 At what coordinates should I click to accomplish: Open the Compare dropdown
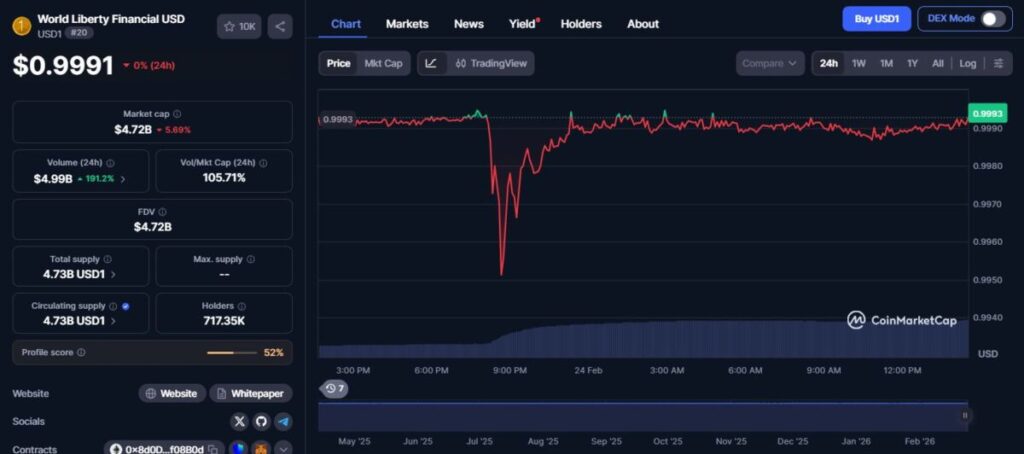tap(770, 63)
